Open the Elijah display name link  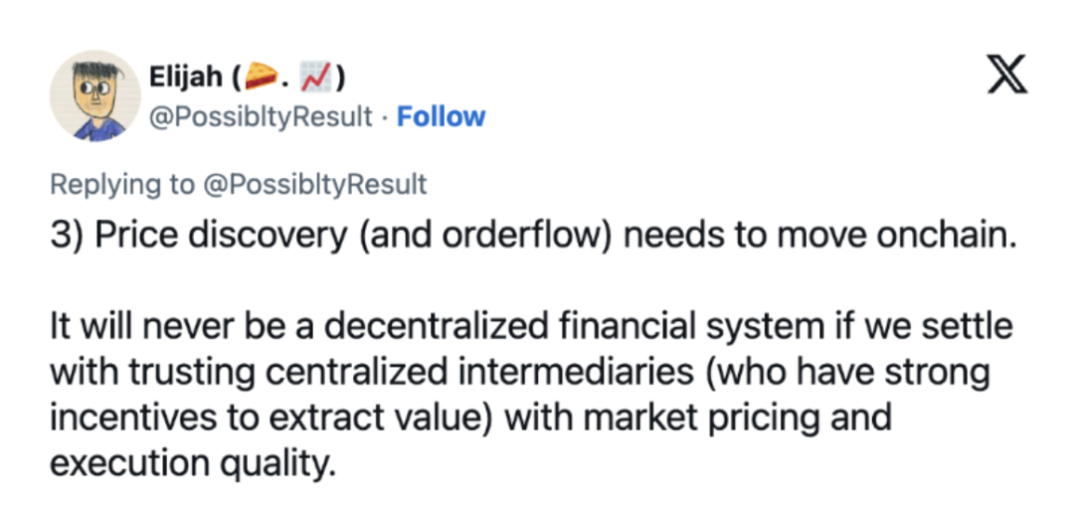[x=186, y=77]
